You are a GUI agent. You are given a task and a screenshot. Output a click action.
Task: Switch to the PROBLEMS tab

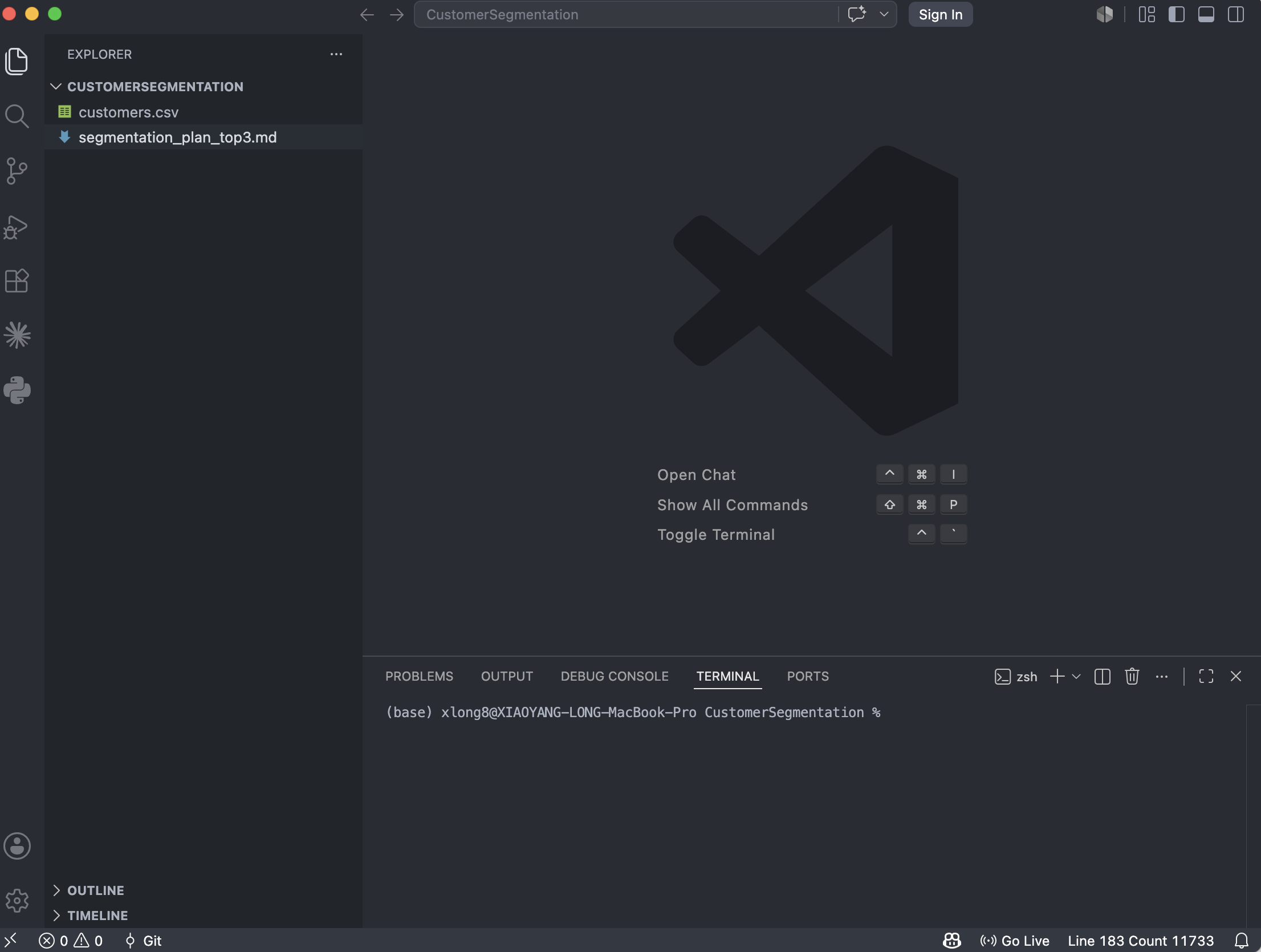click(419, 676)
